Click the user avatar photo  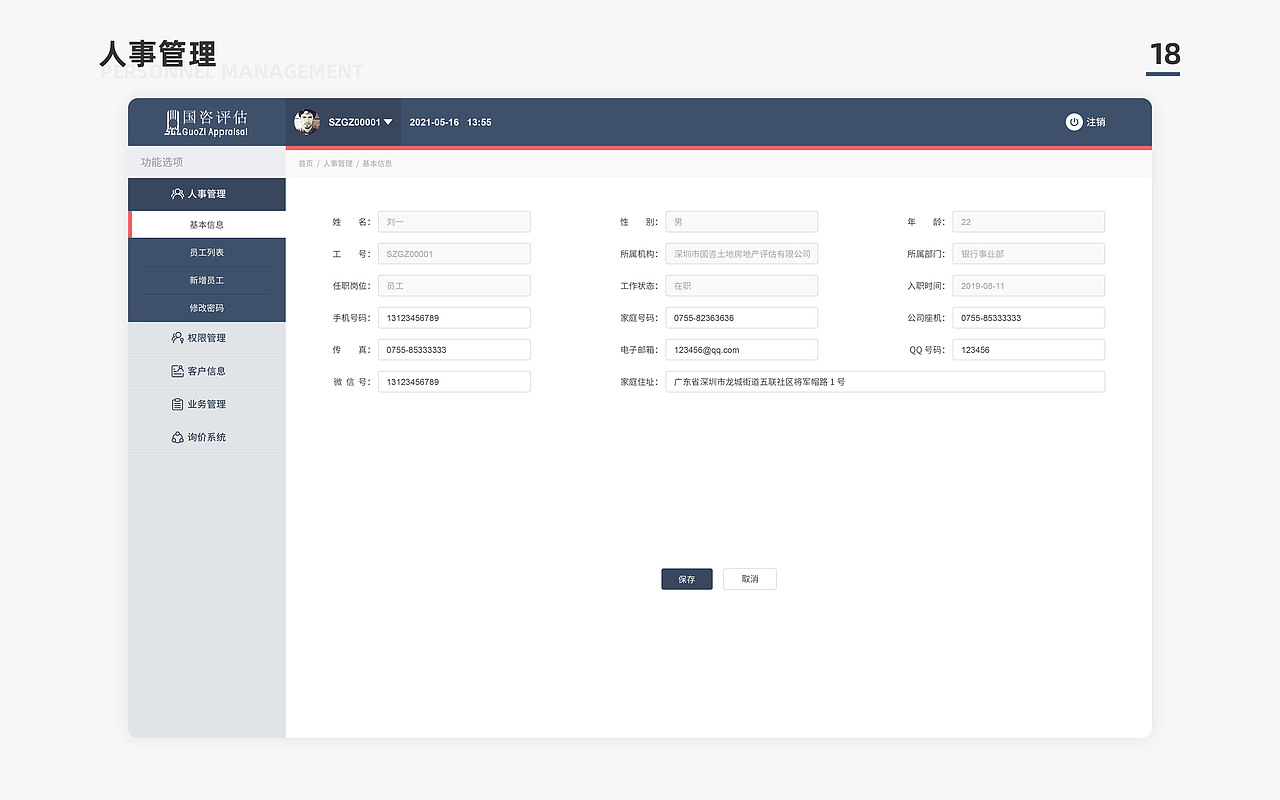(306, 122)
